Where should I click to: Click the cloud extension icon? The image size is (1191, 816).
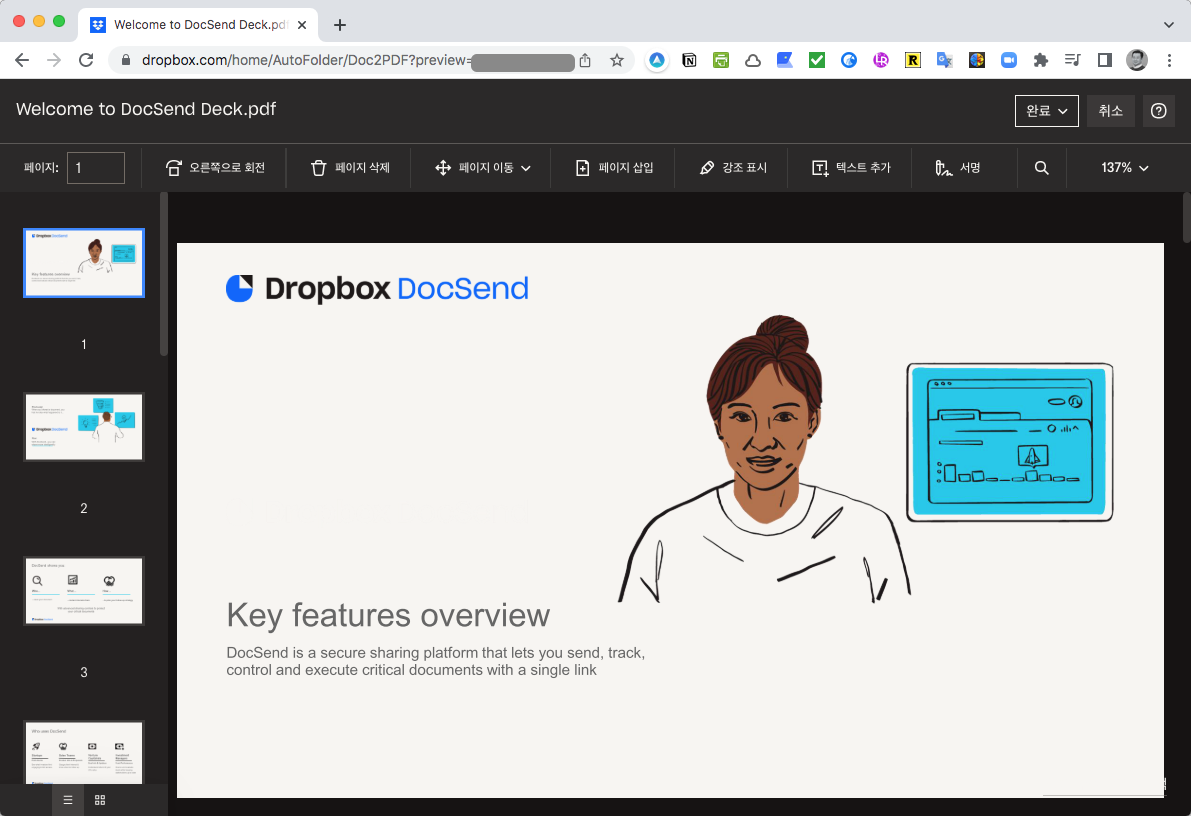753,60
